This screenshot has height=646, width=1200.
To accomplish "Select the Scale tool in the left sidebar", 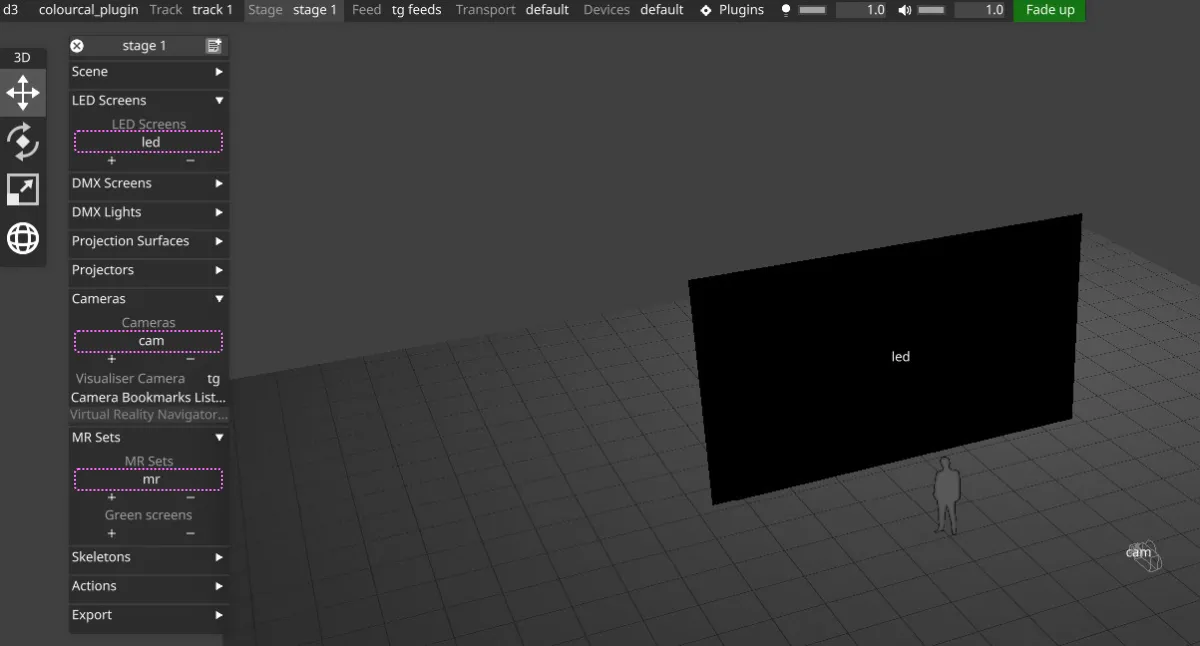I will point(23,188).
